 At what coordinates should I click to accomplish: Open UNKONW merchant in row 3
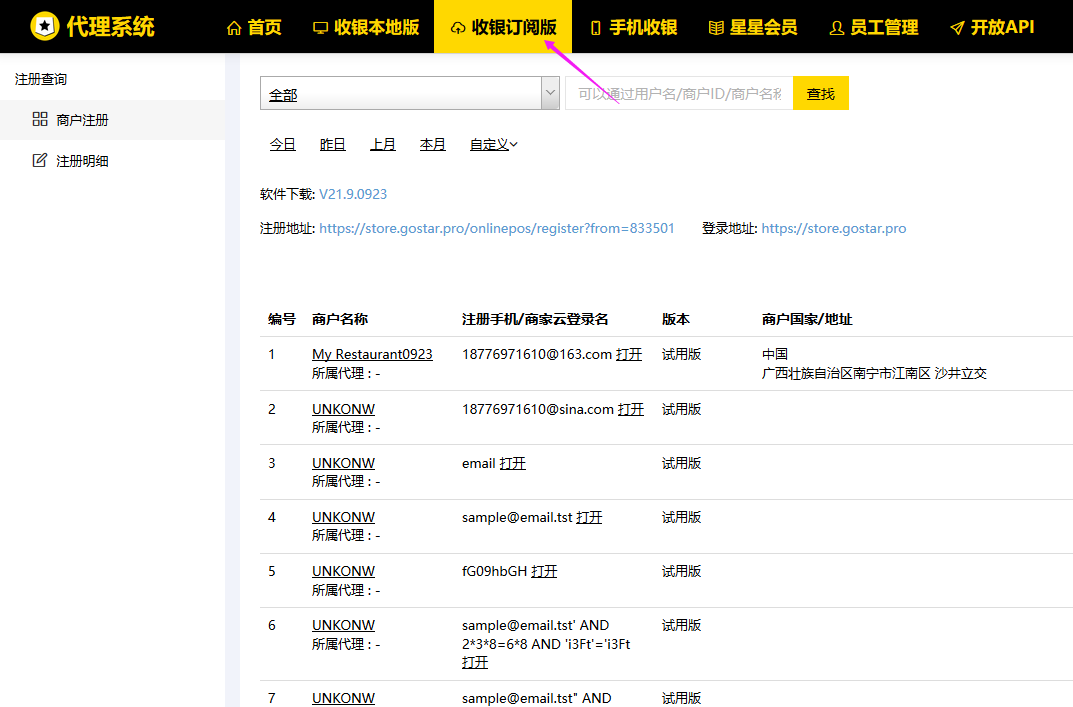tap(344, 463)
